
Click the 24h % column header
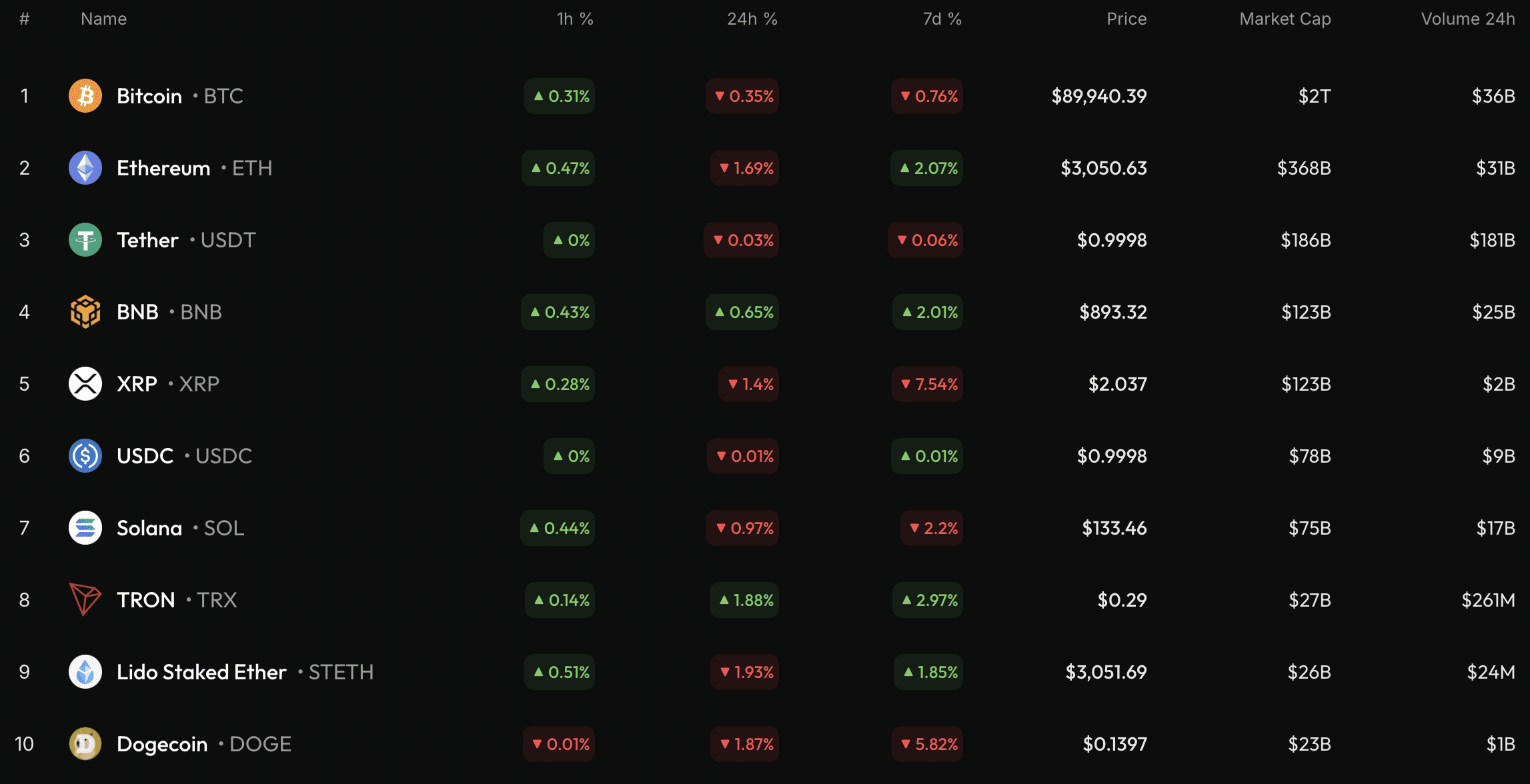point(752,19)
